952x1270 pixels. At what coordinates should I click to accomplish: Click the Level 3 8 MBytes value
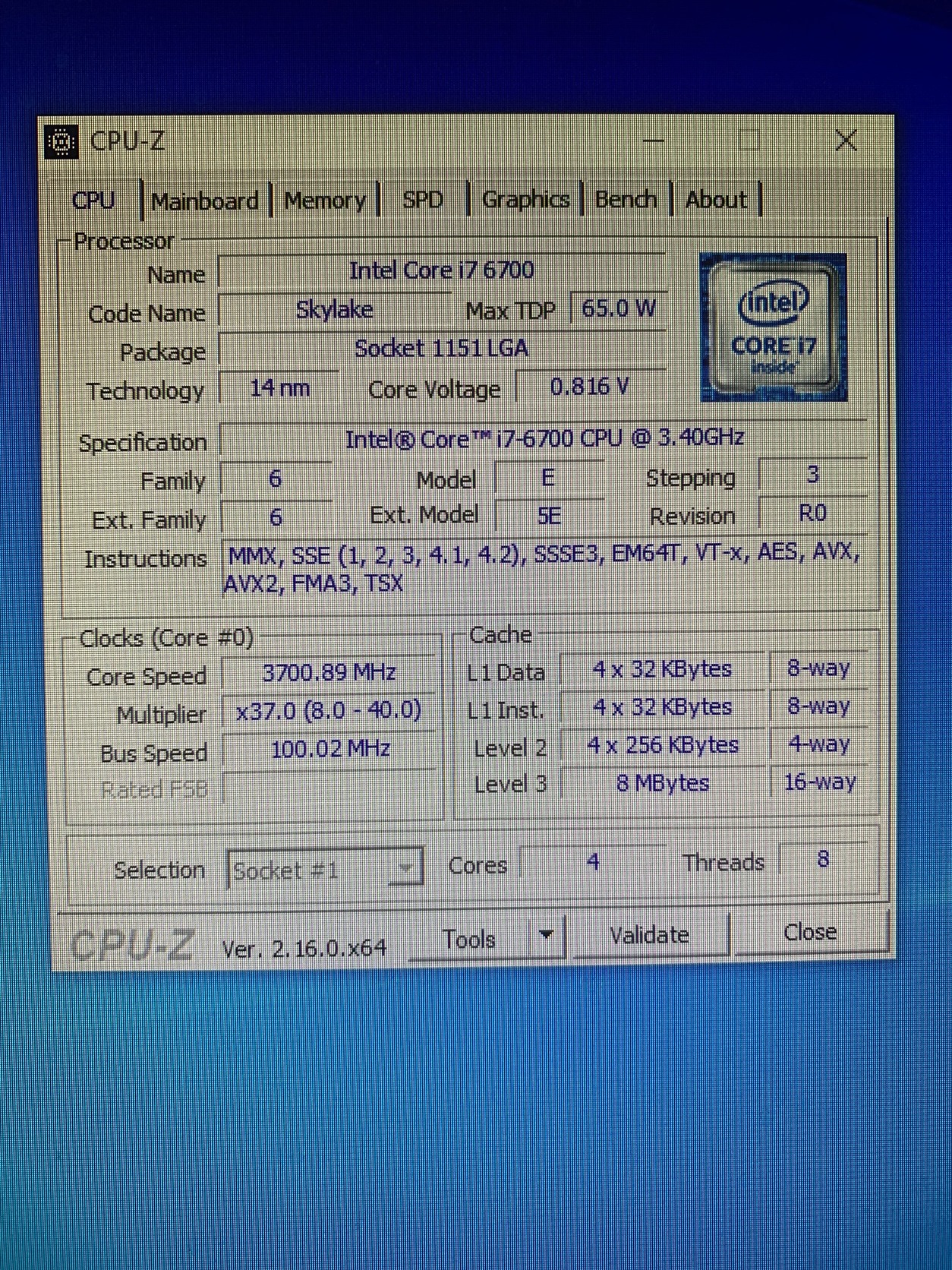click(663, 783)
